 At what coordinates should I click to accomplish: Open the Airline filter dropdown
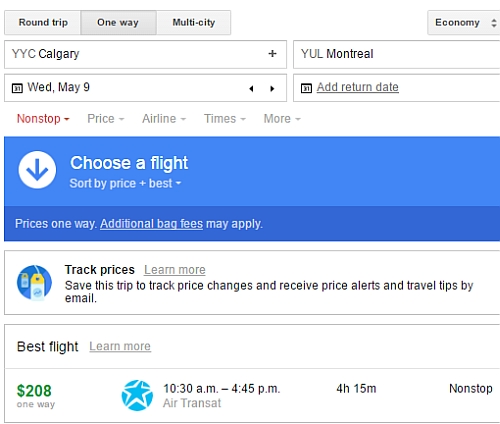coord(164,119)
